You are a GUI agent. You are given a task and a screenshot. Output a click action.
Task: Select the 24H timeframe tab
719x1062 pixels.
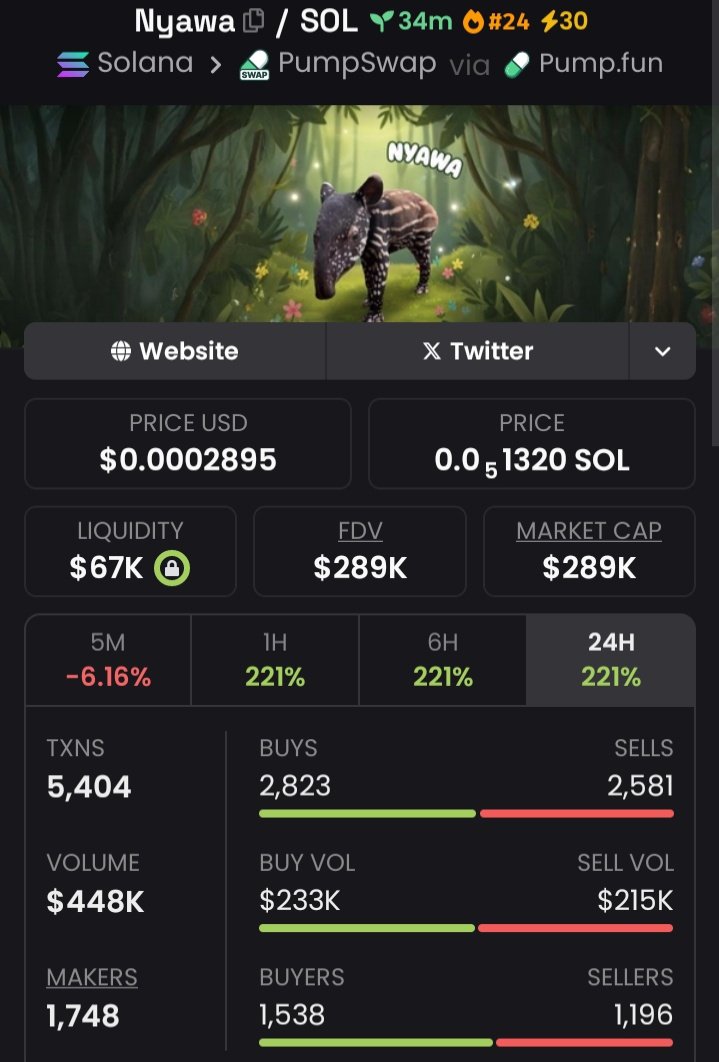[611, 660]
